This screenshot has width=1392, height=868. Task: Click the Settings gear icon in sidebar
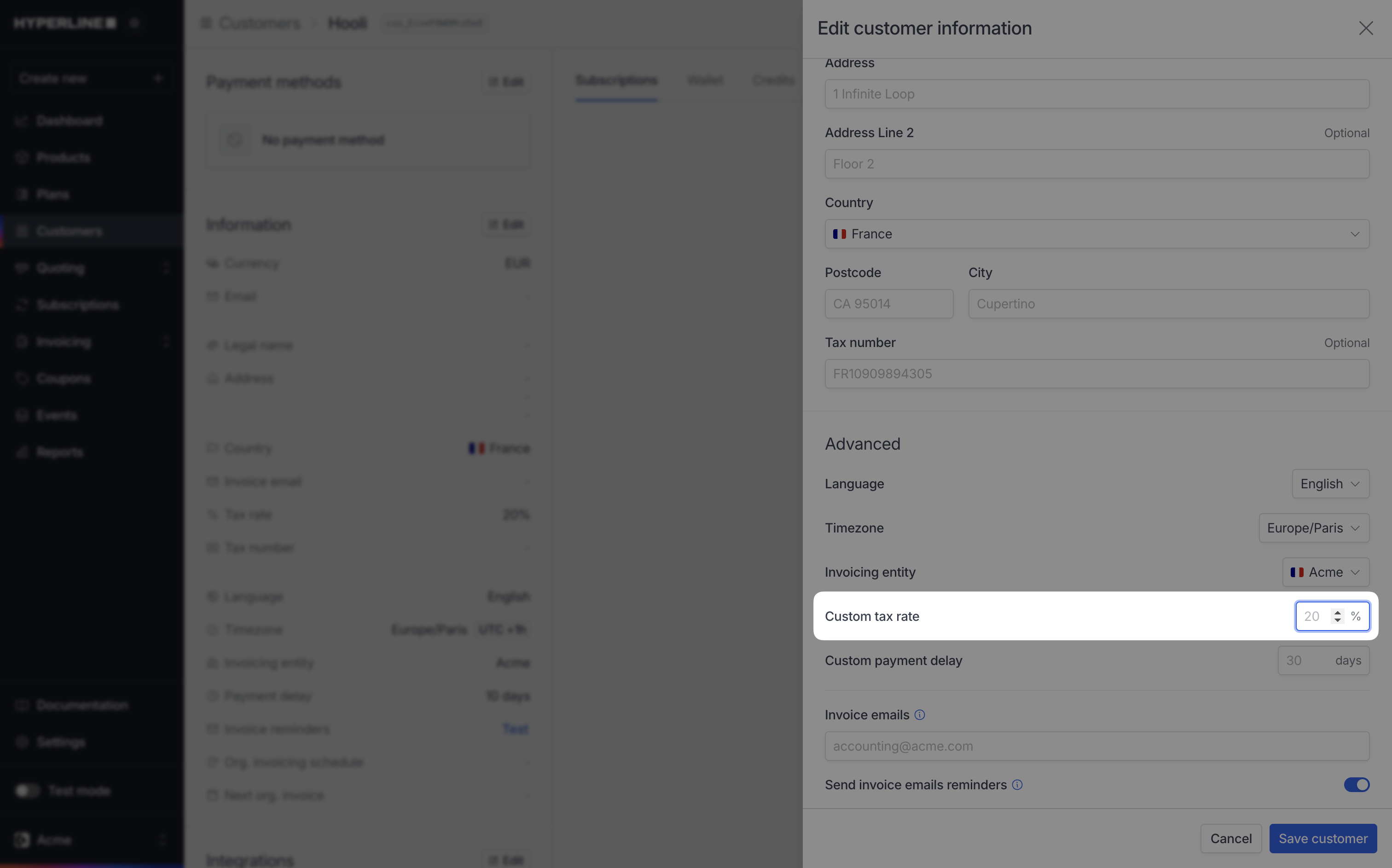click(x=22, y=742)
